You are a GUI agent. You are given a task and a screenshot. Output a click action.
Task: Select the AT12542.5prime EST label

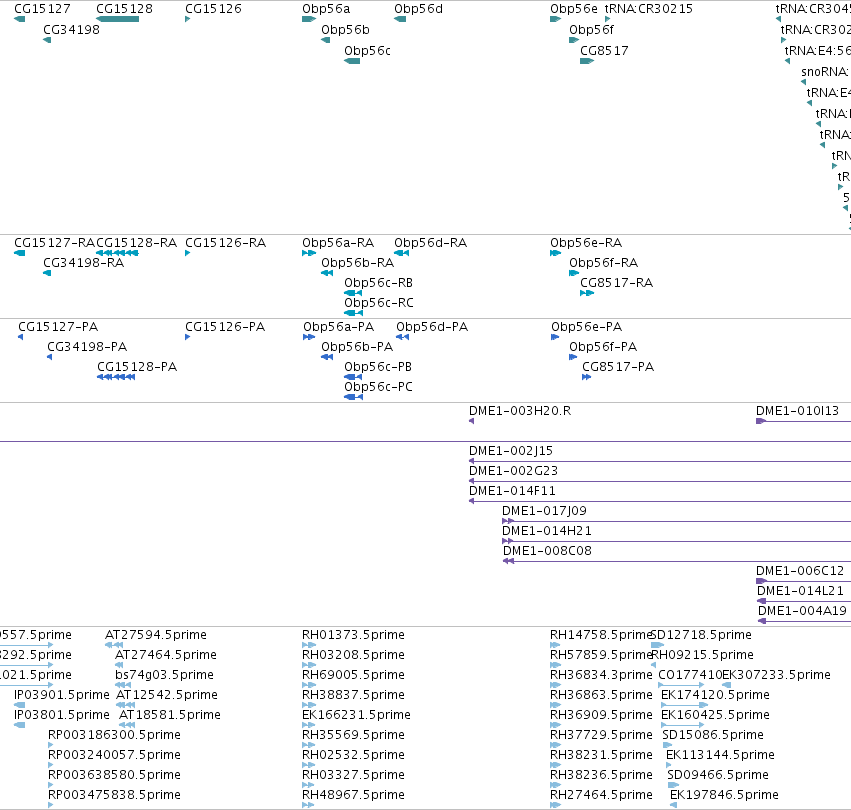[167, 695]
